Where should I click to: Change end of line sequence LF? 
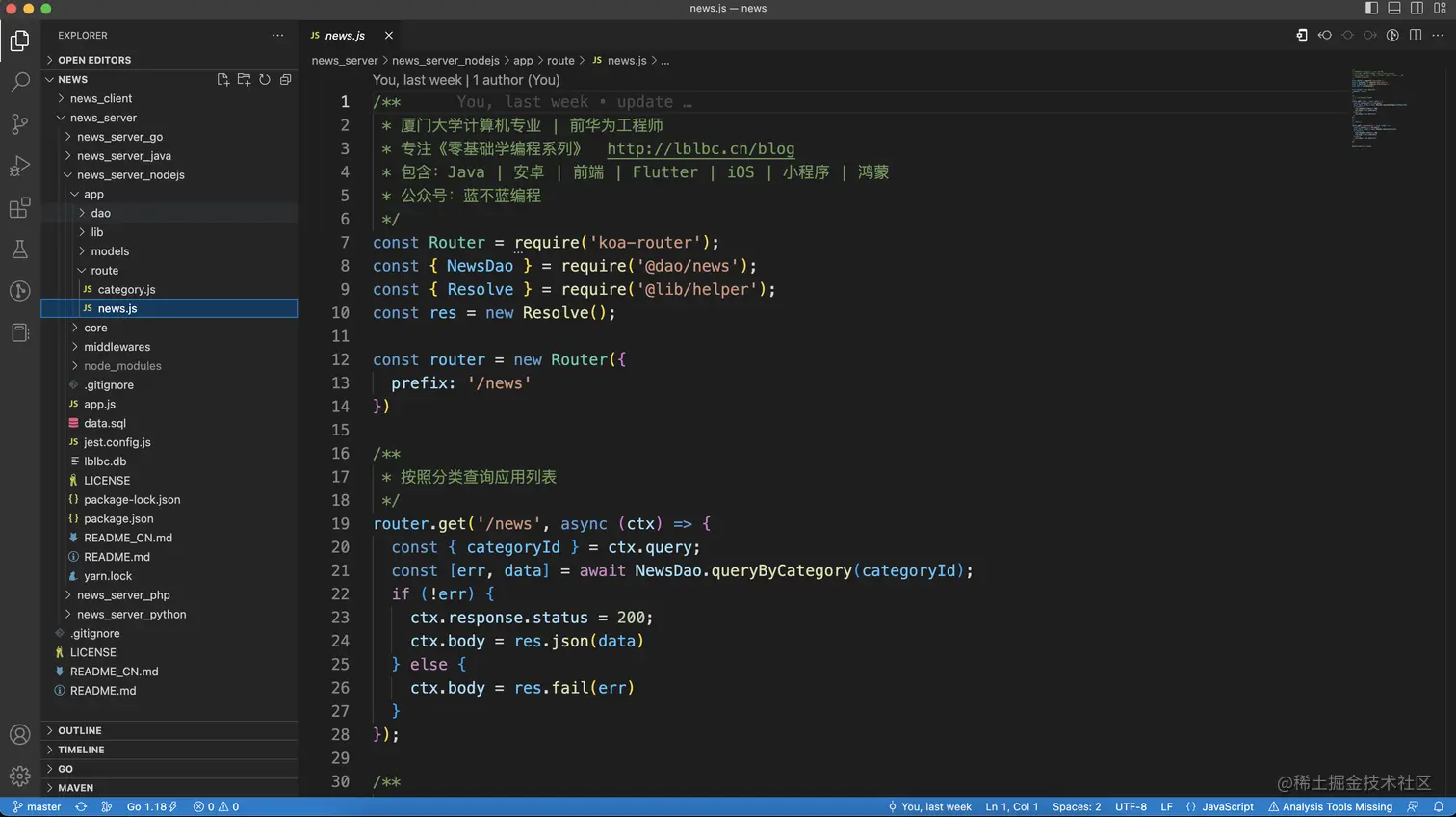[x=1166, y=807]
